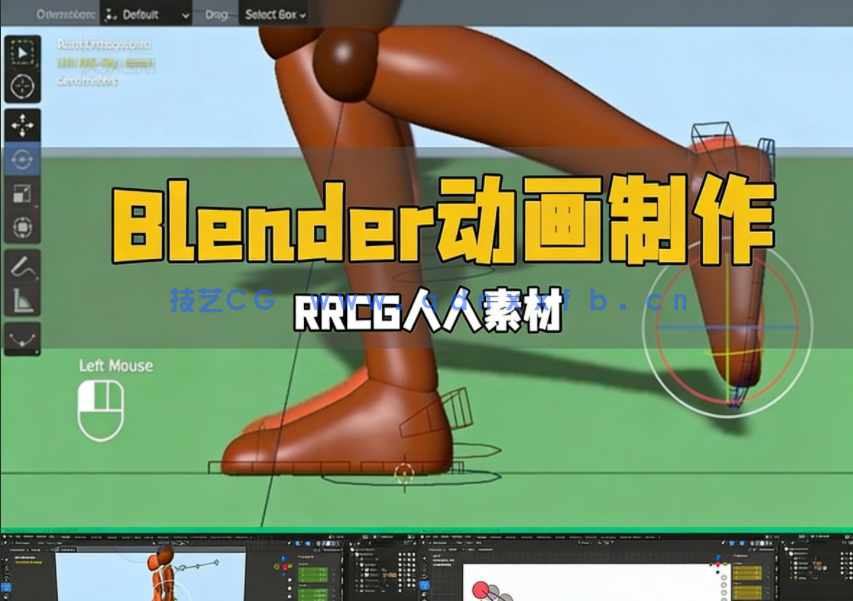Click the Left Mouse instruction label
This screenshot has width=853, height=601.
pos(117,366)
